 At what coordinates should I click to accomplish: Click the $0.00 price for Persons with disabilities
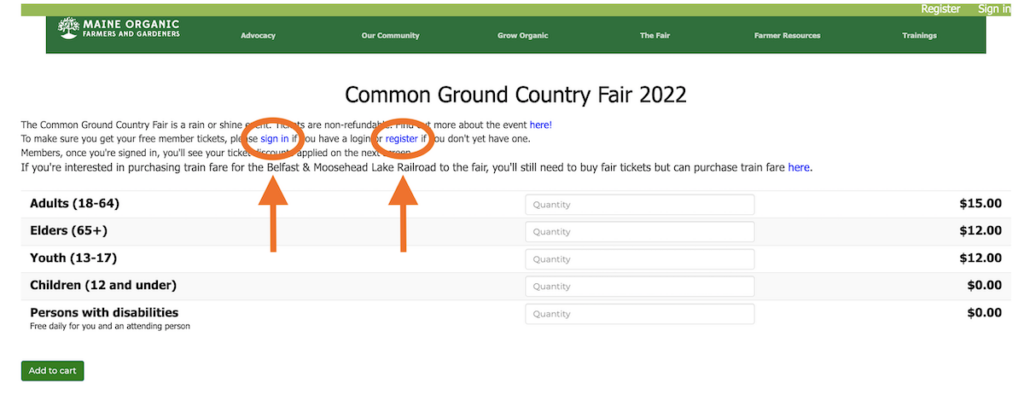click(x=984, y=313)
